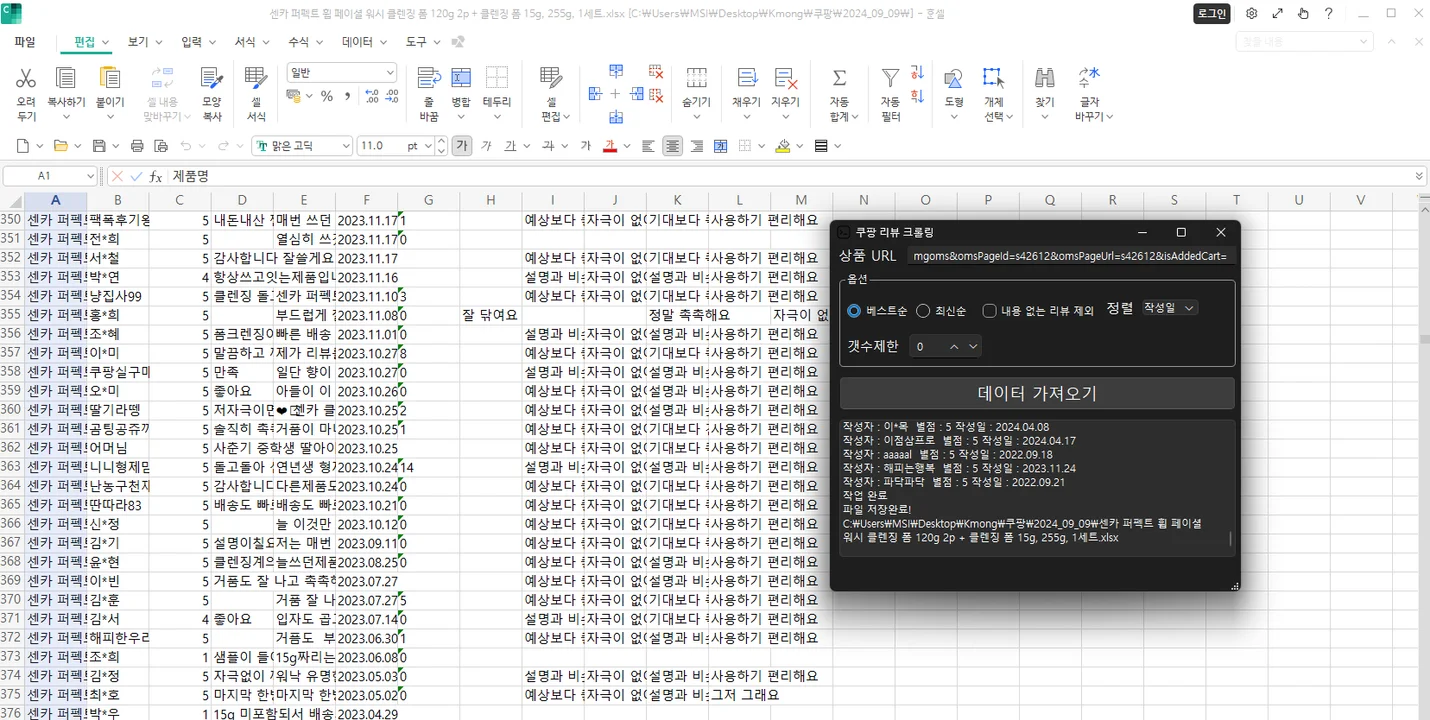
Task: Apply the comma number style
Action: pyautogui.click(x=347, y=96)
